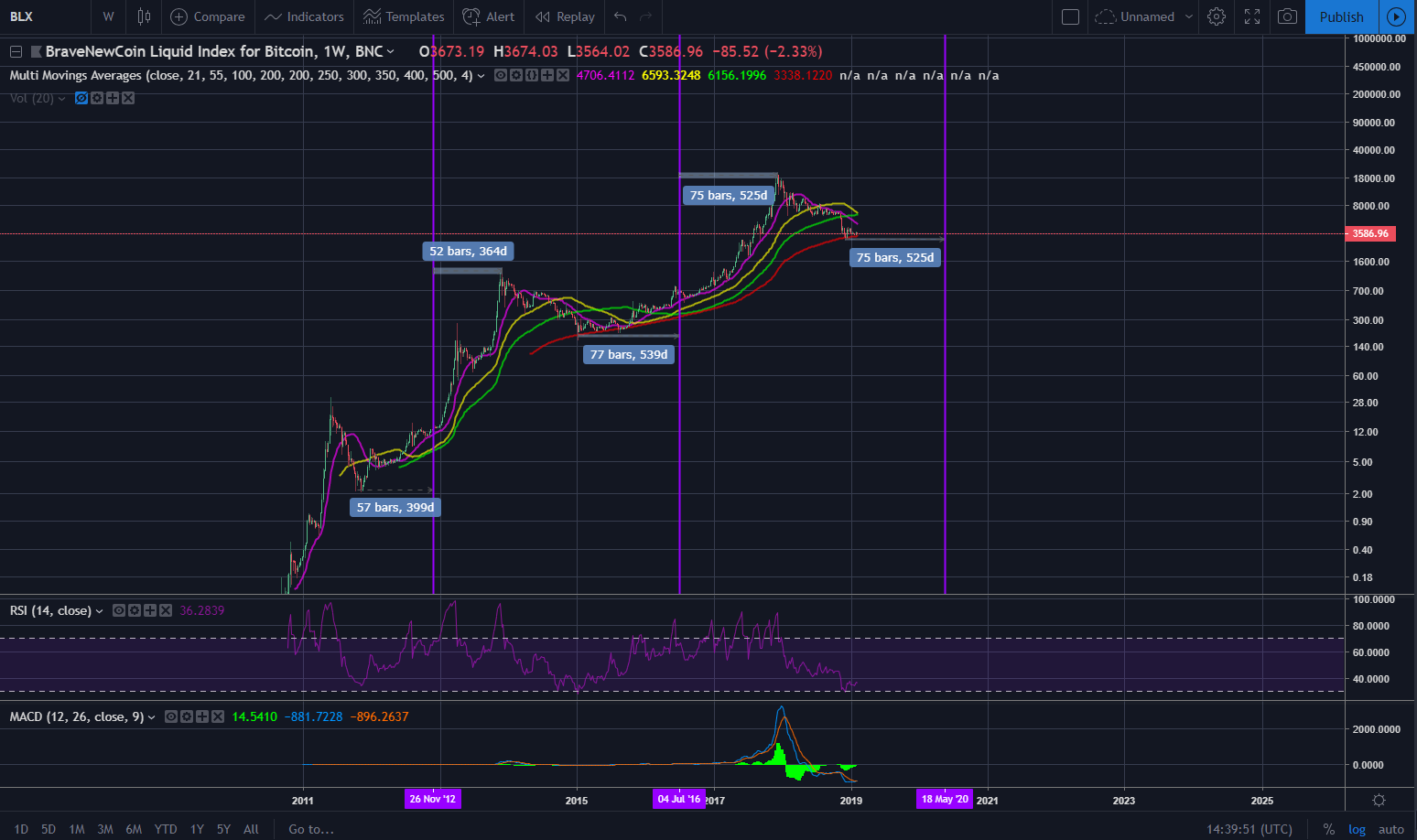The height and width of the screenshot is (840, 1417).
Task: Click plus icon on the RSI legend
Action: click(x=150, y=610)
